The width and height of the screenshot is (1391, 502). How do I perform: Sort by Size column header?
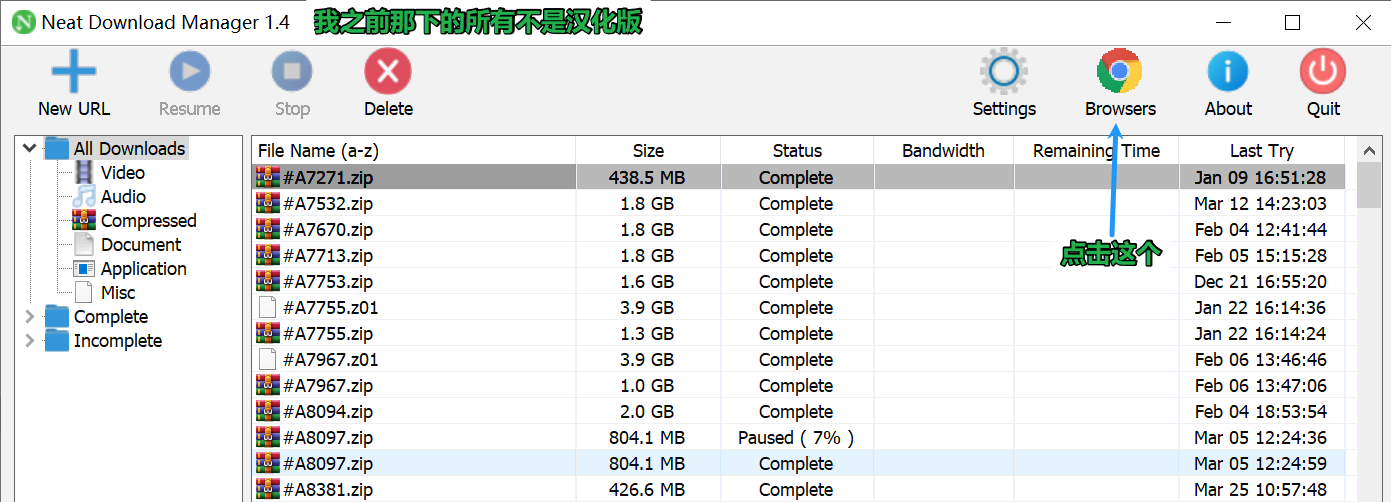648,151
